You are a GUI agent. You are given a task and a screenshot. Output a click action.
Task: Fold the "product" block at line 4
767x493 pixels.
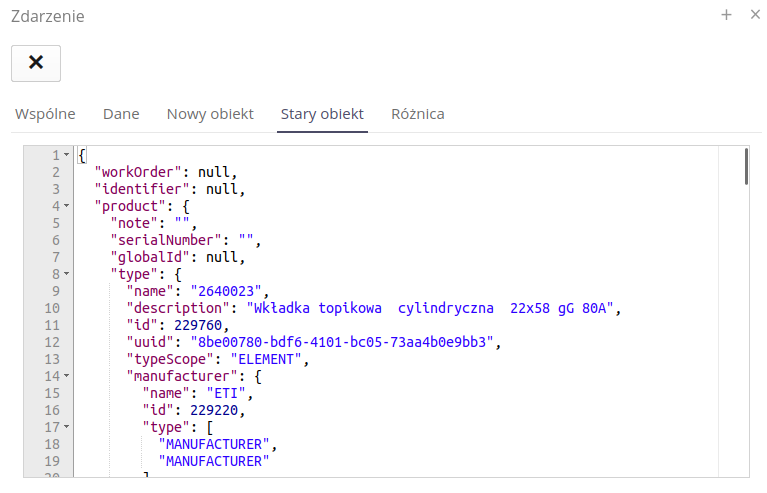66,206
